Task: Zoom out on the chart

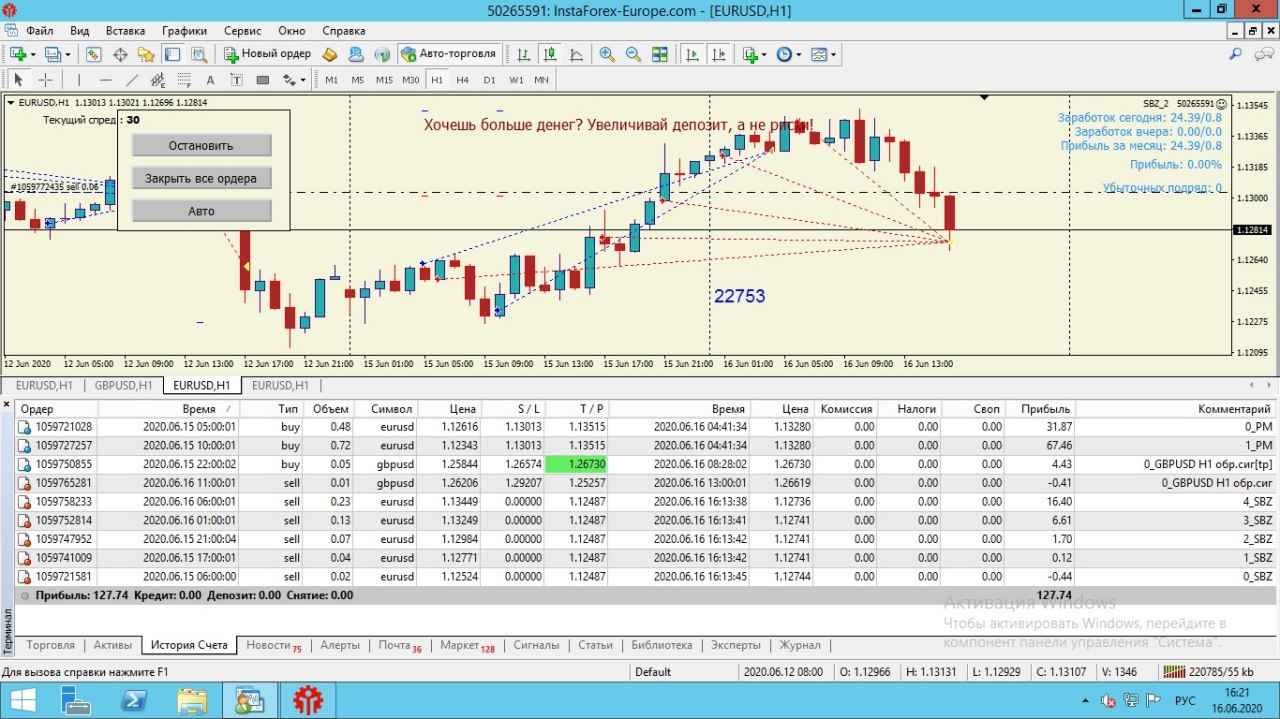Action: click(x=633, y=54)
